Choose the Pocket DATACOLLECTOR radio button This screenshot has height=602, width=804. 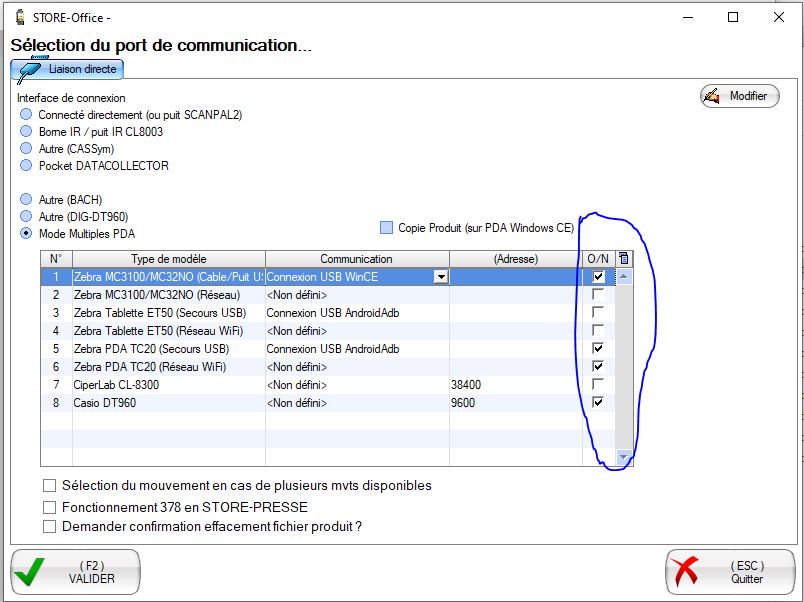click(26, 166)
